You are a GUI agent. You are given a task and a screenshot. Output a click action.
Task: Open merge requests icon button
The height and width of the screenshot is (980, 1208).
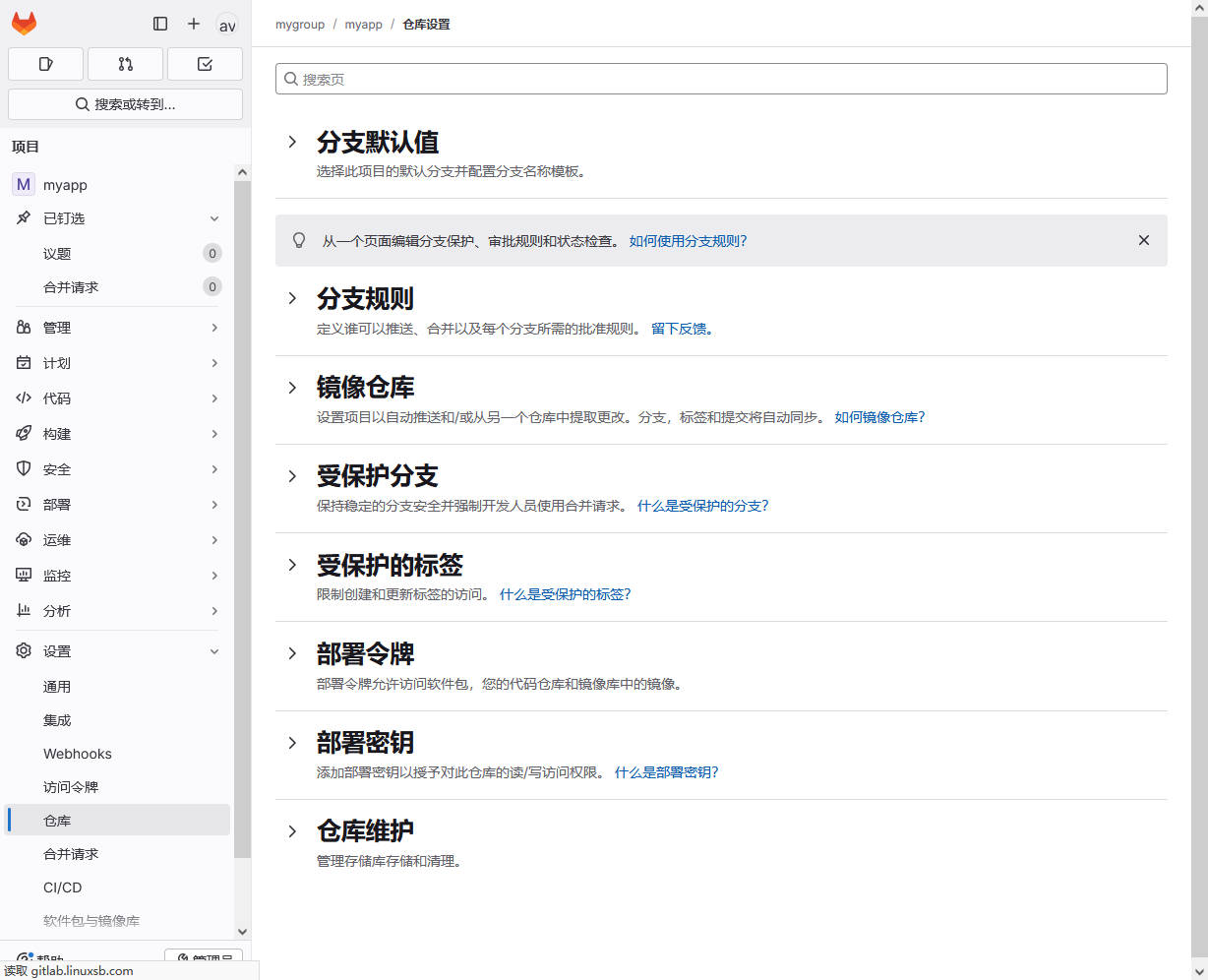(x=125, y=64)
